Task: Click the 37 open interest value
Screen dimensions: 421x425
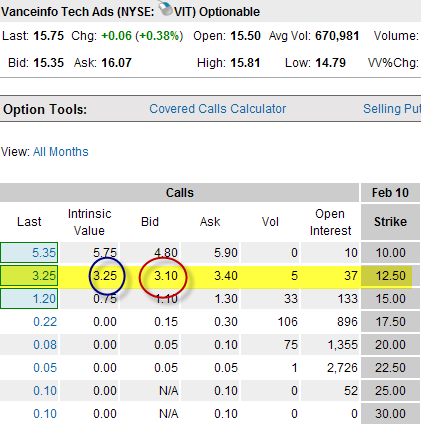Action: click(351, 276)
